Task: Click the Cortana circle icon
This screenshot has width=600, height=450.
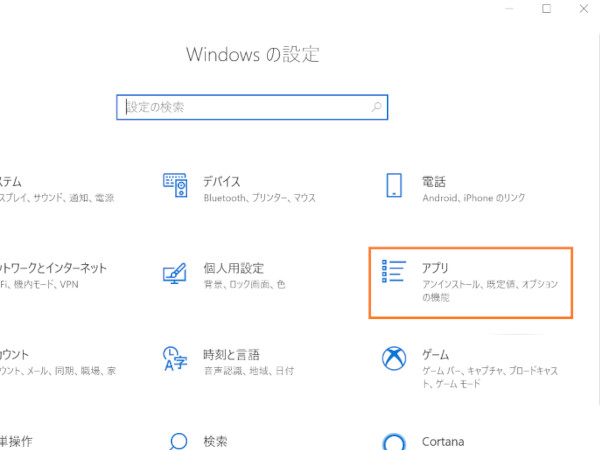Action: [394, 442]
